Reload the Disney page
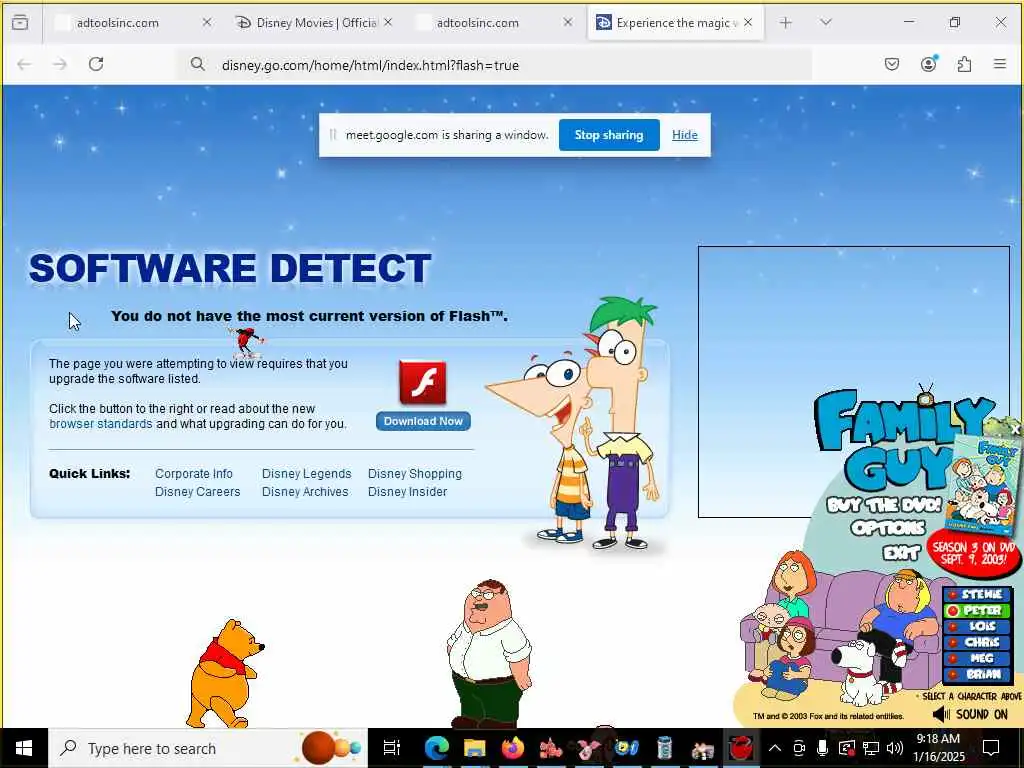1024x768 pixels. (96, 64)
